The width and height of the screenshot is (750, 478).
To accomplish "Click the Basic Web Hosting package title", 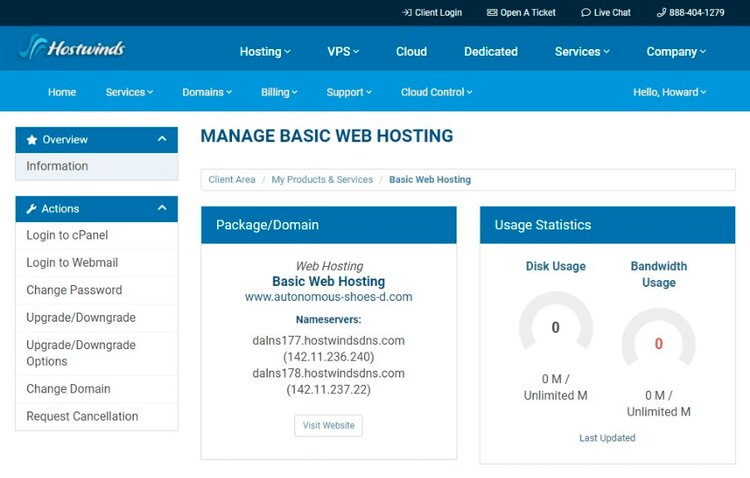I will [x=329, y=281].
